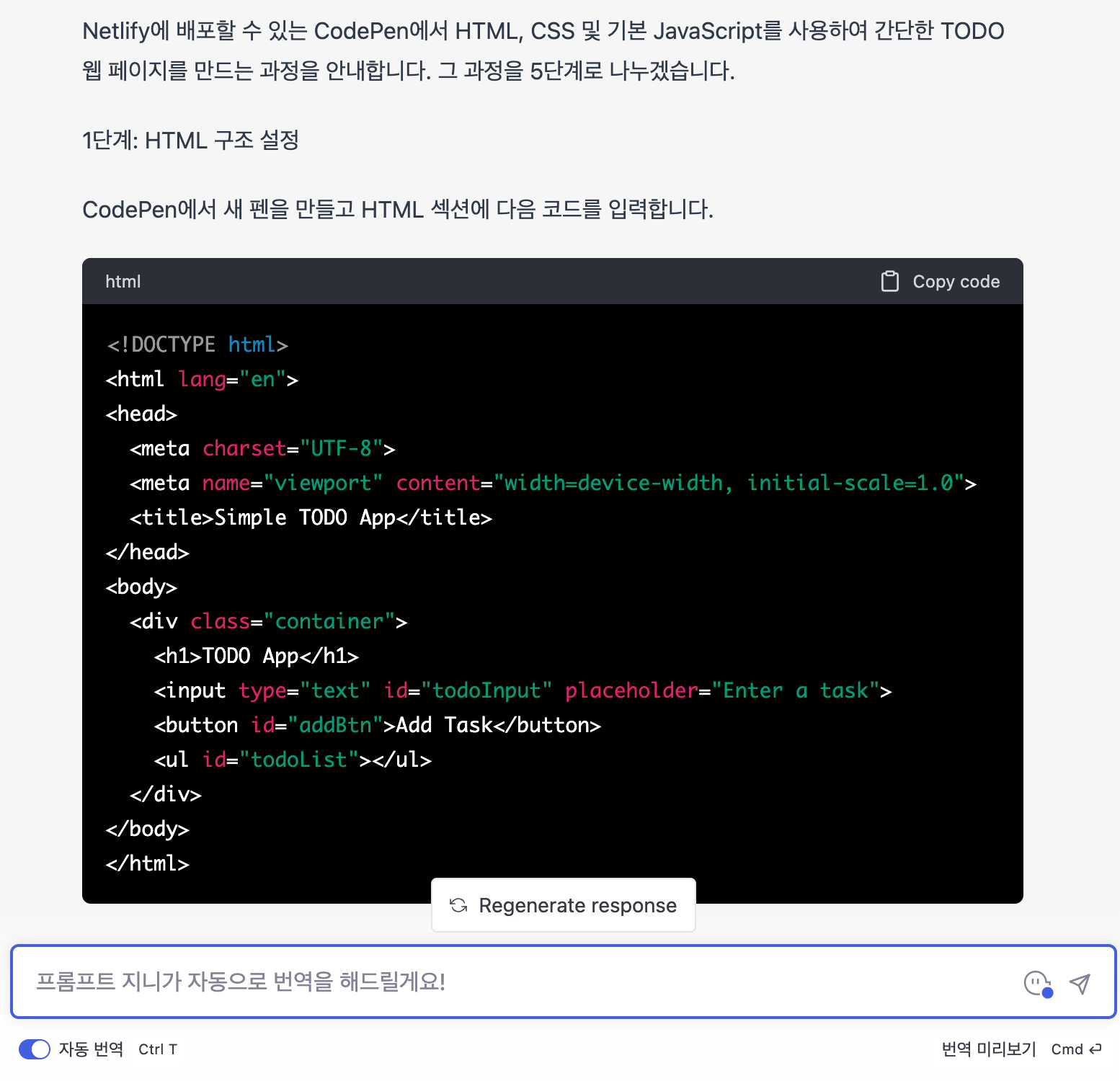1120x1081 pixels.
Task: Click the 'html' language label in code header
Action: [123, 282]
